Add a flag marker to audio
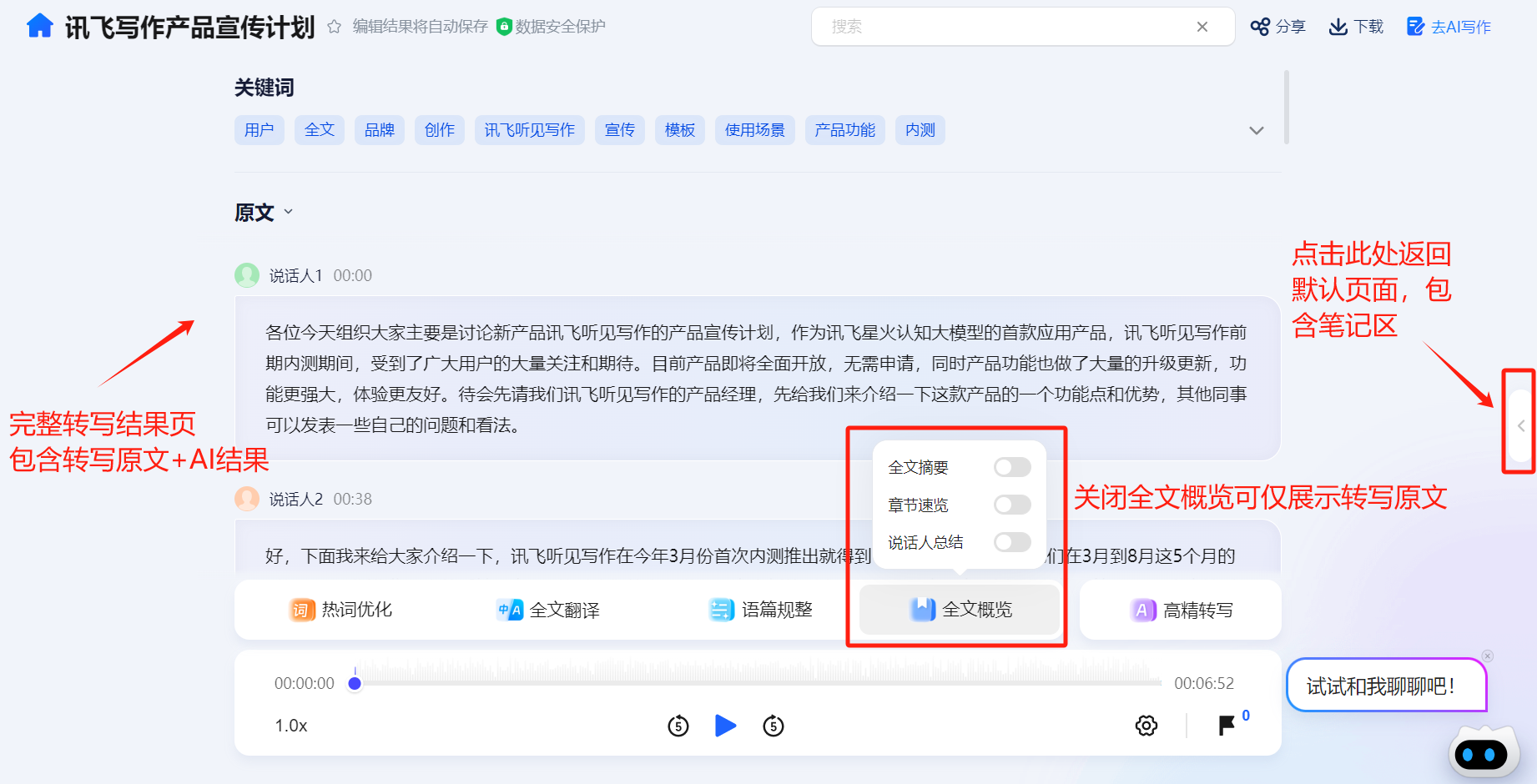Image resolution: width=1537 pixels, height=784 pixels. click(1227, 726)
